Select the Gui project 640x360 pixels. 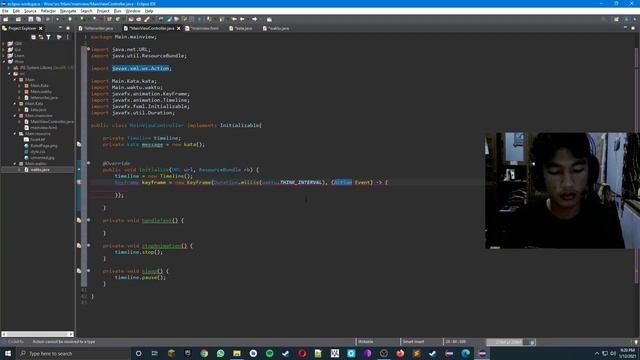[14, 49]
